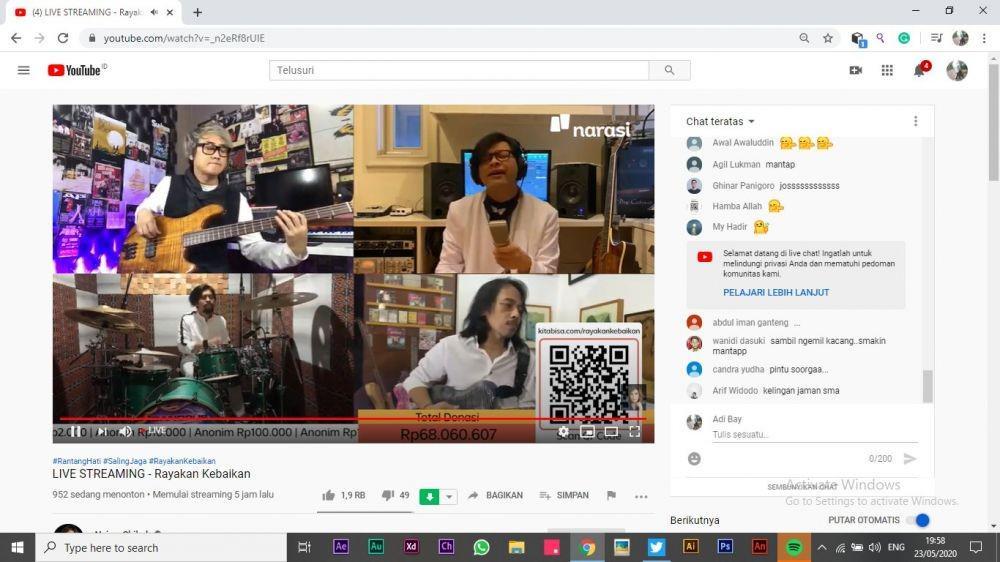
Task: Go to the YouTube home logo
Action: 77,70
